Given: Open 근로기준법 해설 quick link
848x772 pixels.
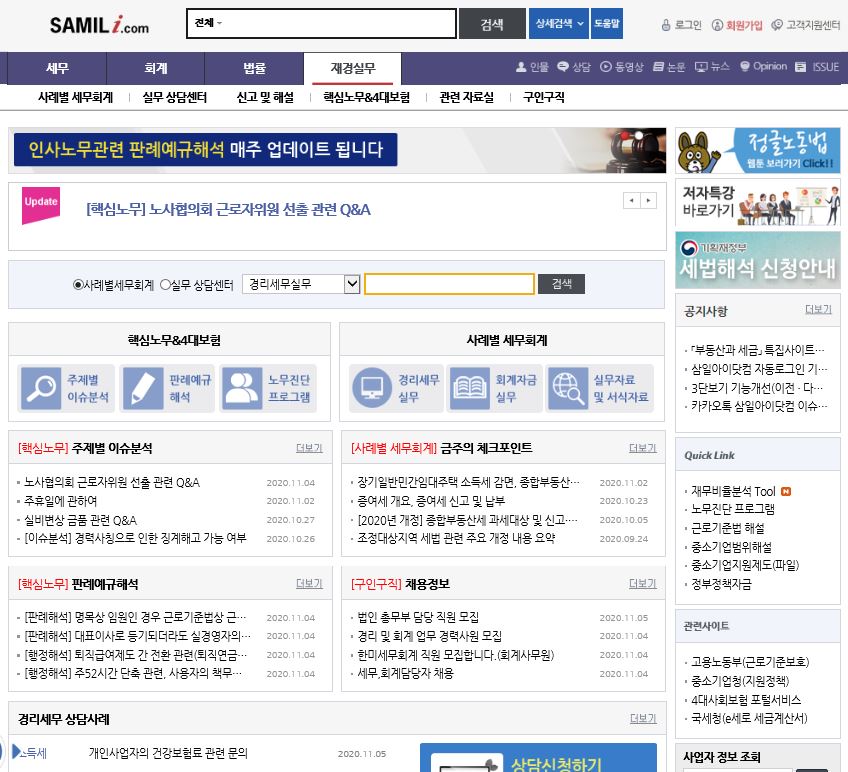Looking at the screenshot, I should pos(728,528).
